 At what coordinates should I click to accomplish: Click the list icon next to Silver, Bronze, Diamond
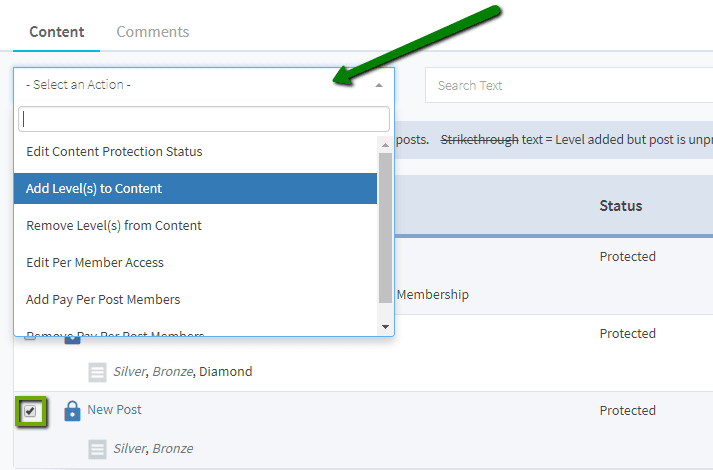(x=97, y=372)
